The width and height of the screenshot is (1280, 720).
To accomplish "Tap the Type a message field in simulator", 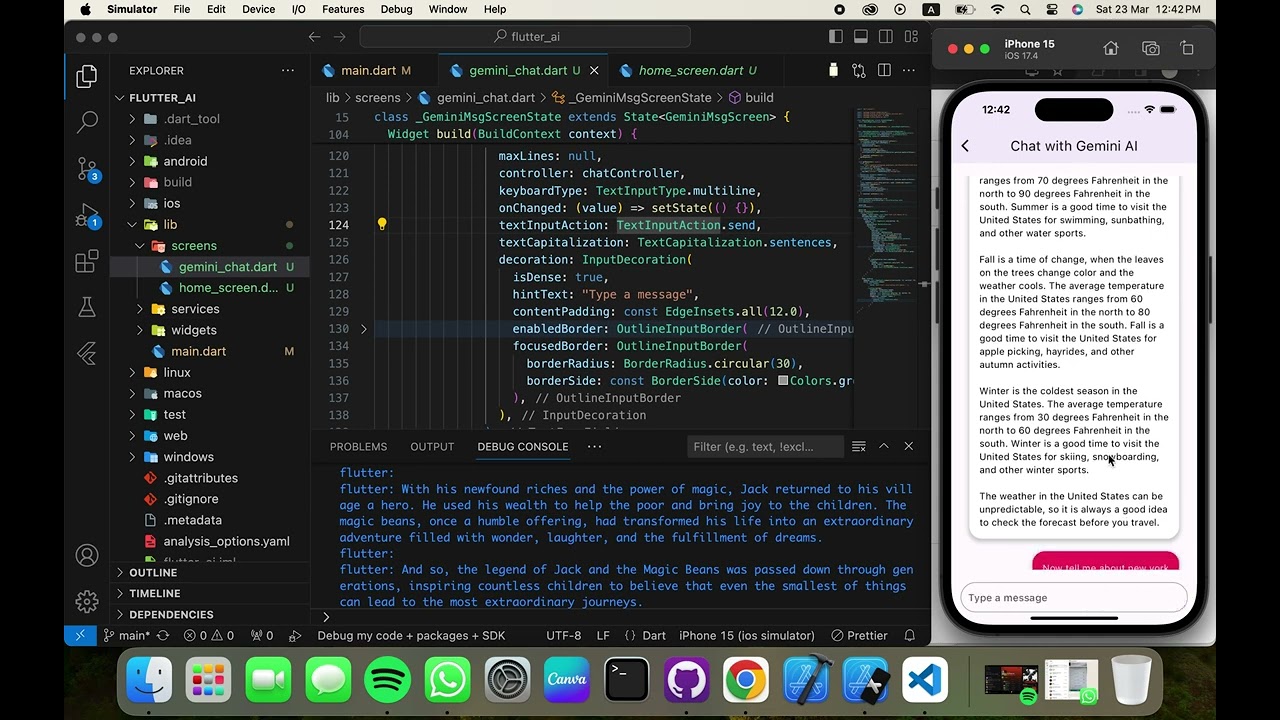I will (1073, 598).
